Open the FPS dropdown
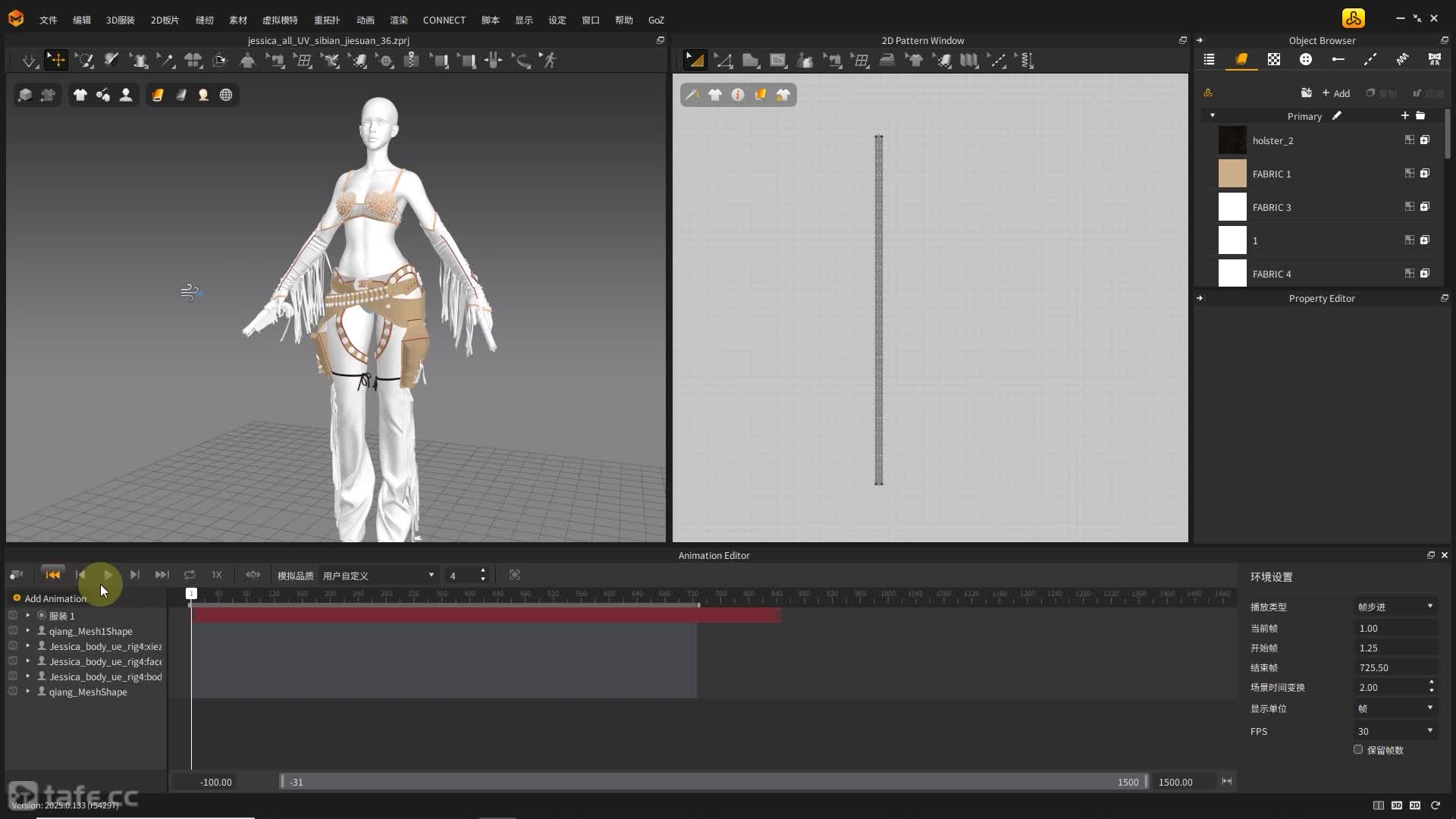 click(x=1395, y=731)
